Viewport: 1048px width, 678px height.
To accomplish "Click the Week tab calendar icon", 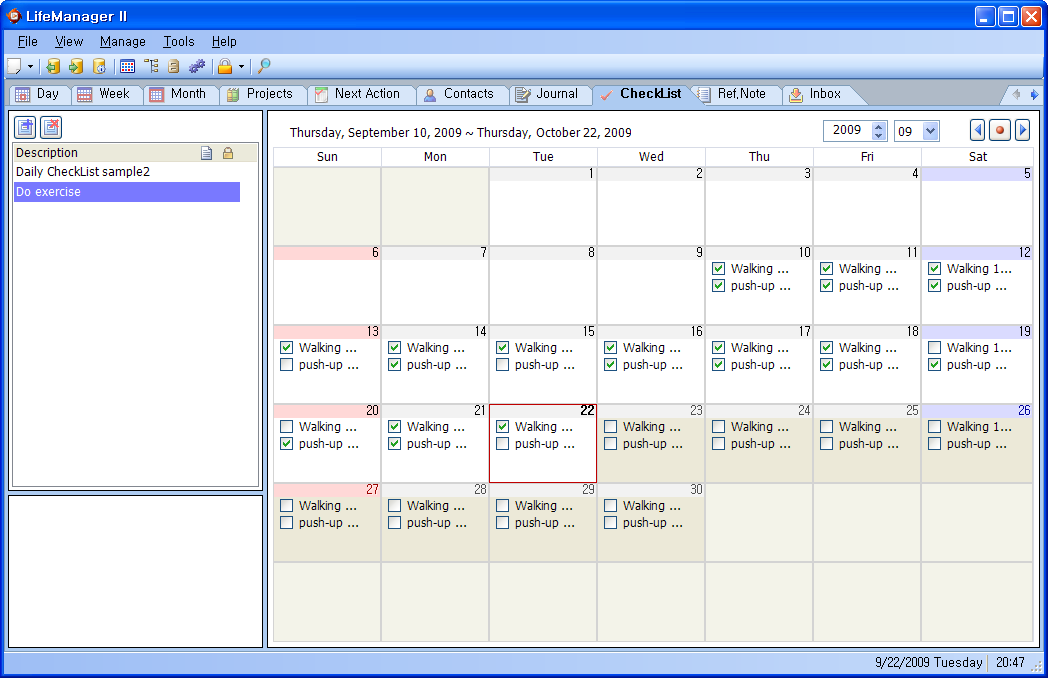I will [x=84, y=94].
